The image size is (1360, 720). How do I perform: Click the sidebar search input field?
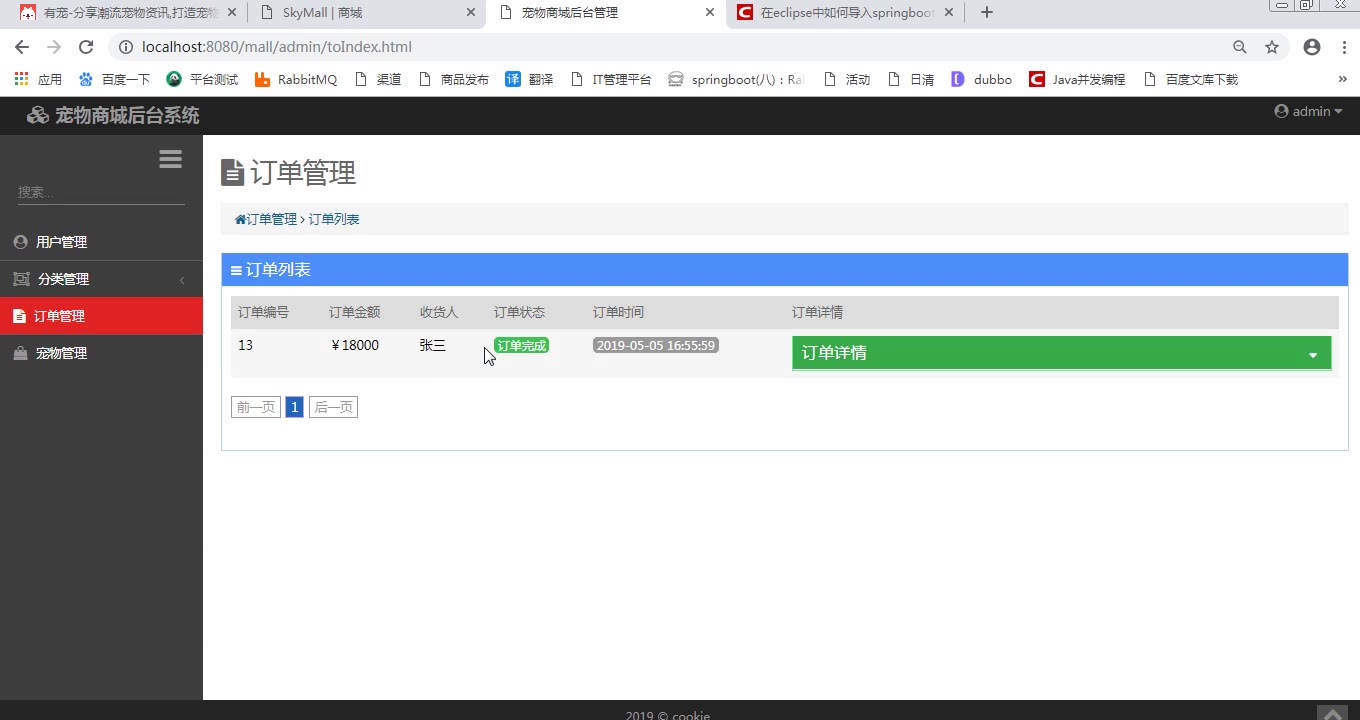coord(101,192)
